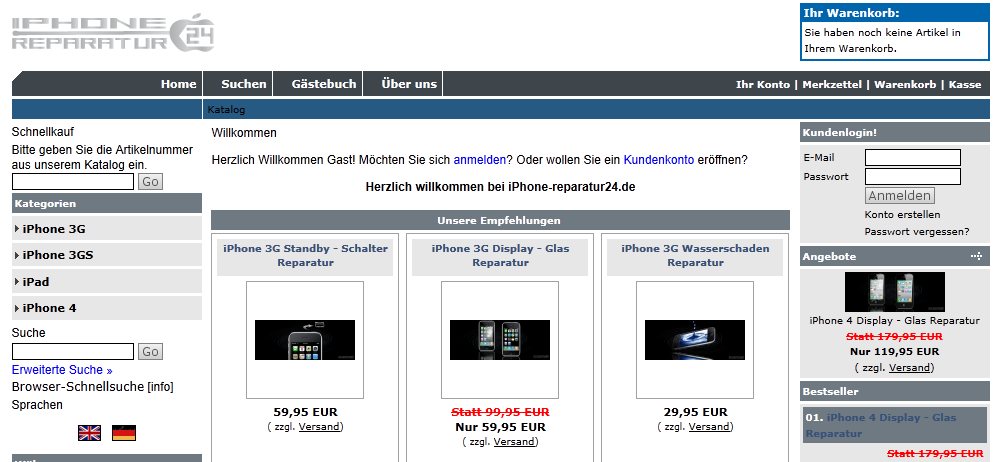Screen dimensions: 993x462
Task: Click the Standby Schalter product image
Action: (x=305, y=340)
